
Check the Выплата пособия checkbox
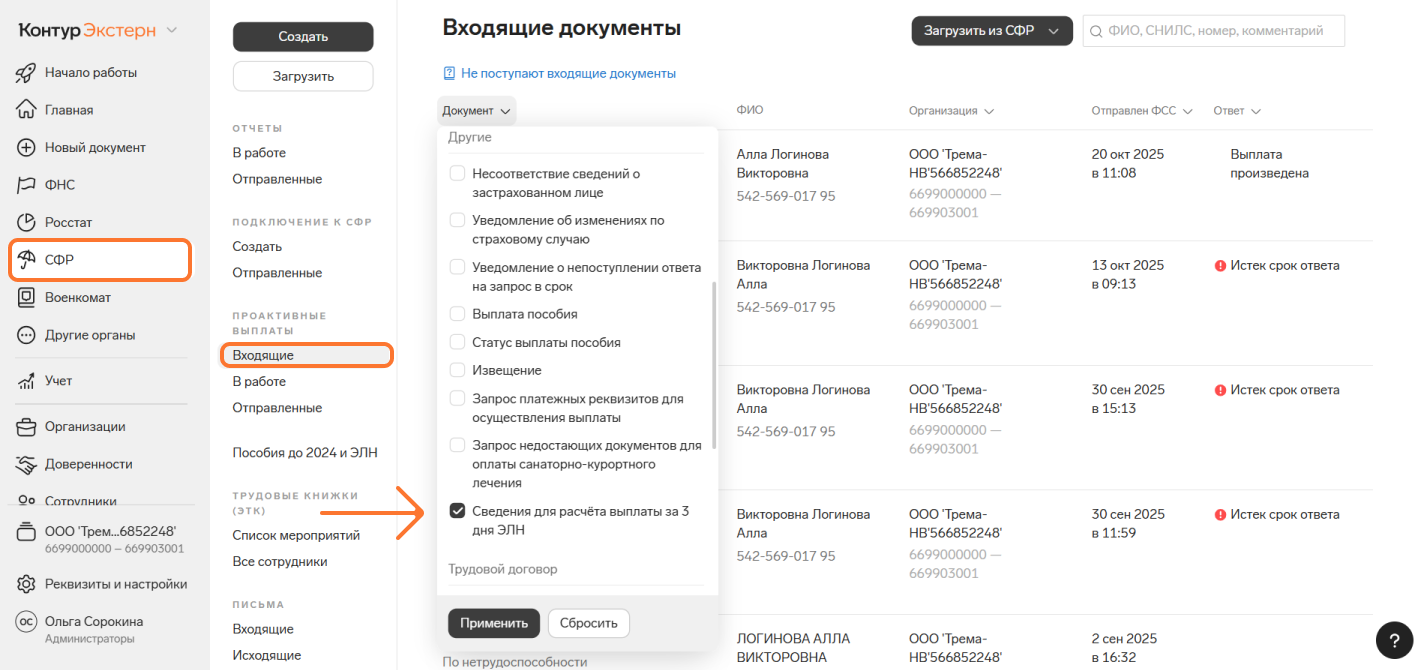457,314
